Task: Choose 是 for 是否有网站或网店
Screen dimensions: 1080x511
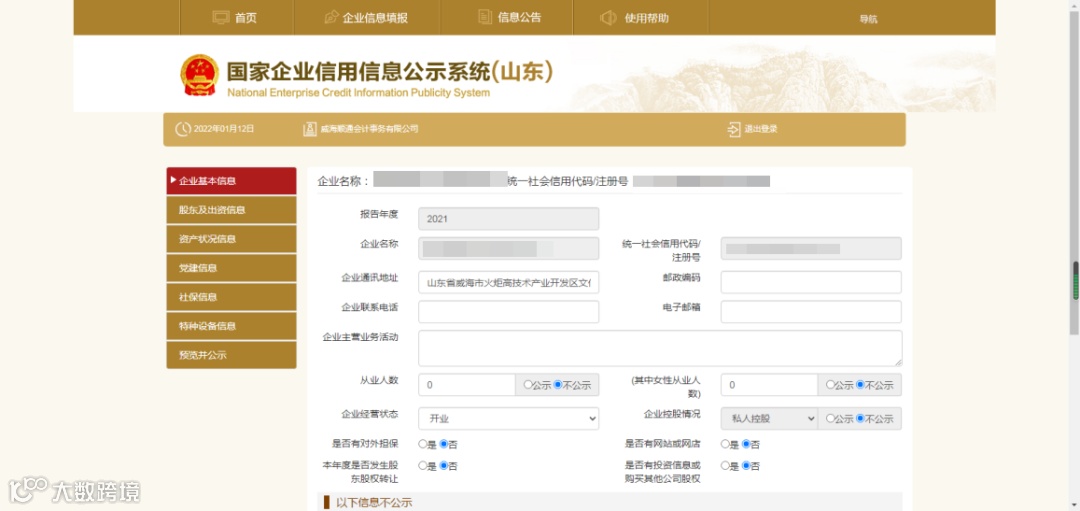Action: [725, 444]
